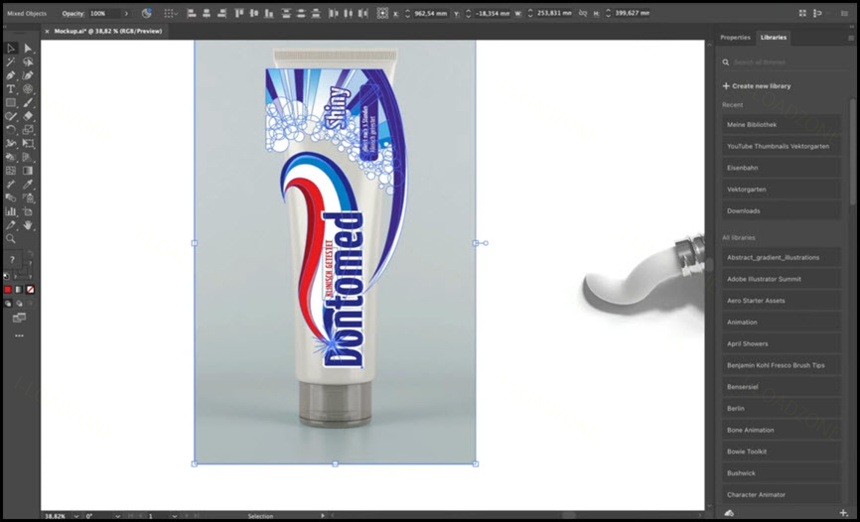The height and width of the screenshot is (522, 860).
Task: Click the toothpaste tube mockup image
Action: (x=335, y=252)
